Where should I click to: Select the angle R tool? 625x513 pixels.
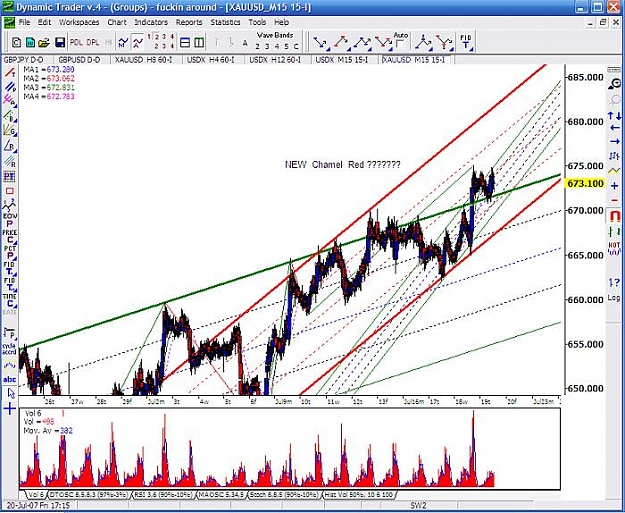pyautogui.click(x=10, y=145)
